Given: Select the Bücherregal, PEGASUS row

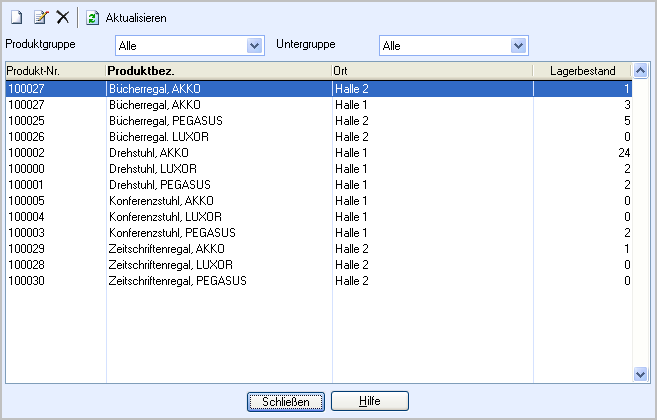Looking at the screenshot, I should 319,121.
